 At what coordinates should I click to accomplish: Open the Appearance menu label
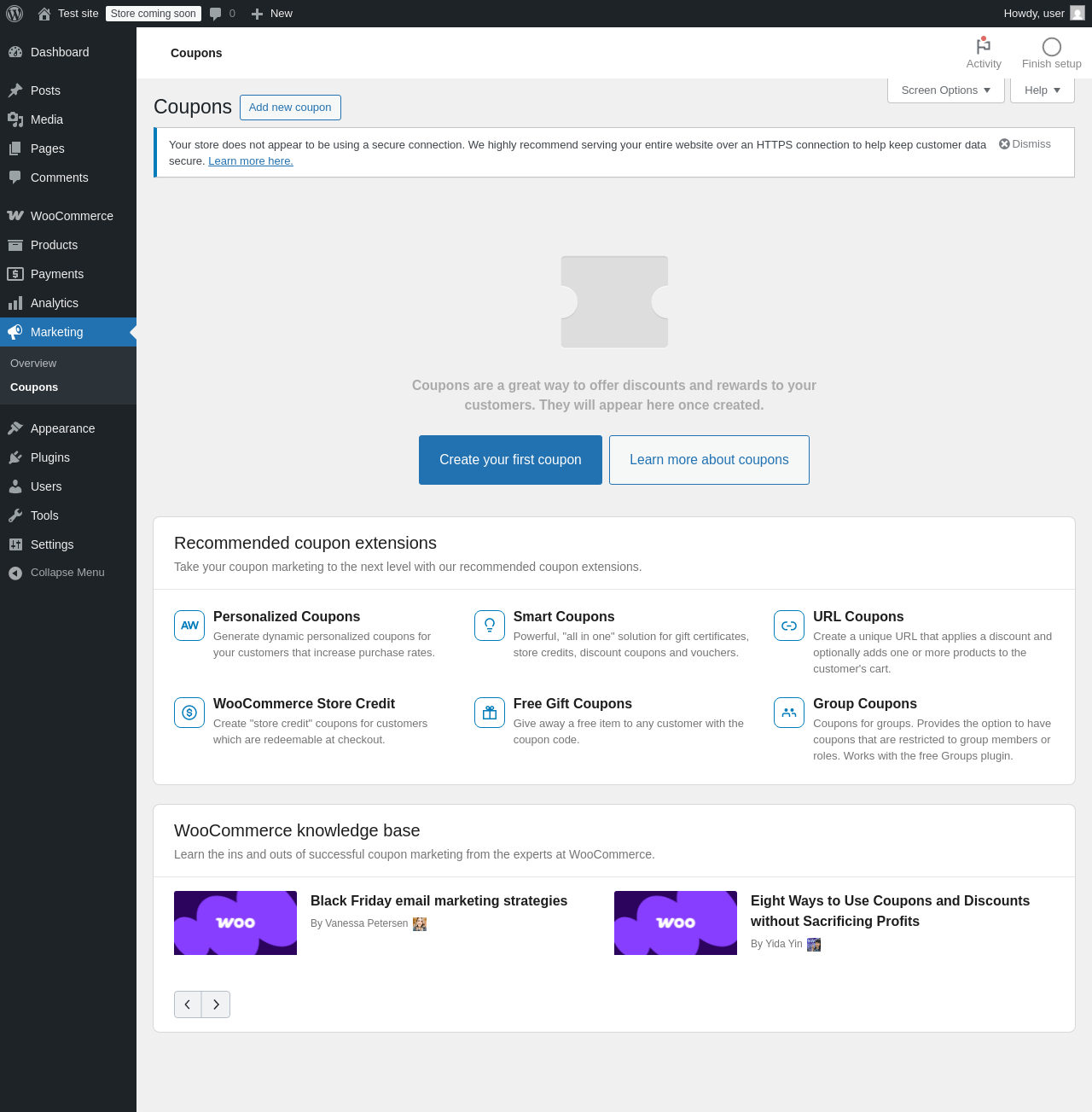click(62, 428)
